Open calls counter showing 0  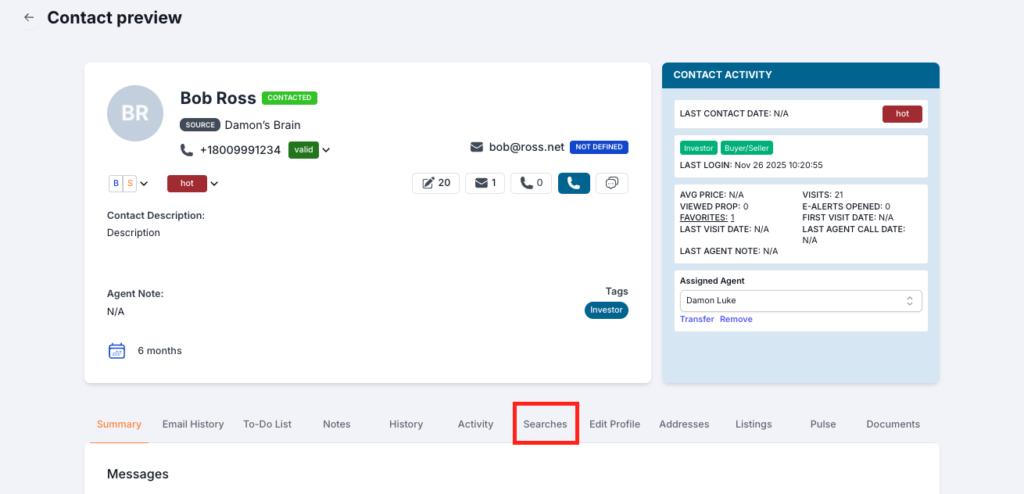531,183
